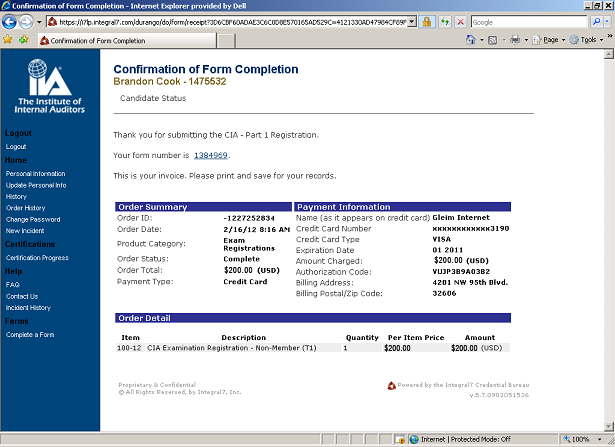This screenshot has width=615, height=447.
Task: Expand the address bar URL dropdown
Action: click(411, 21)
